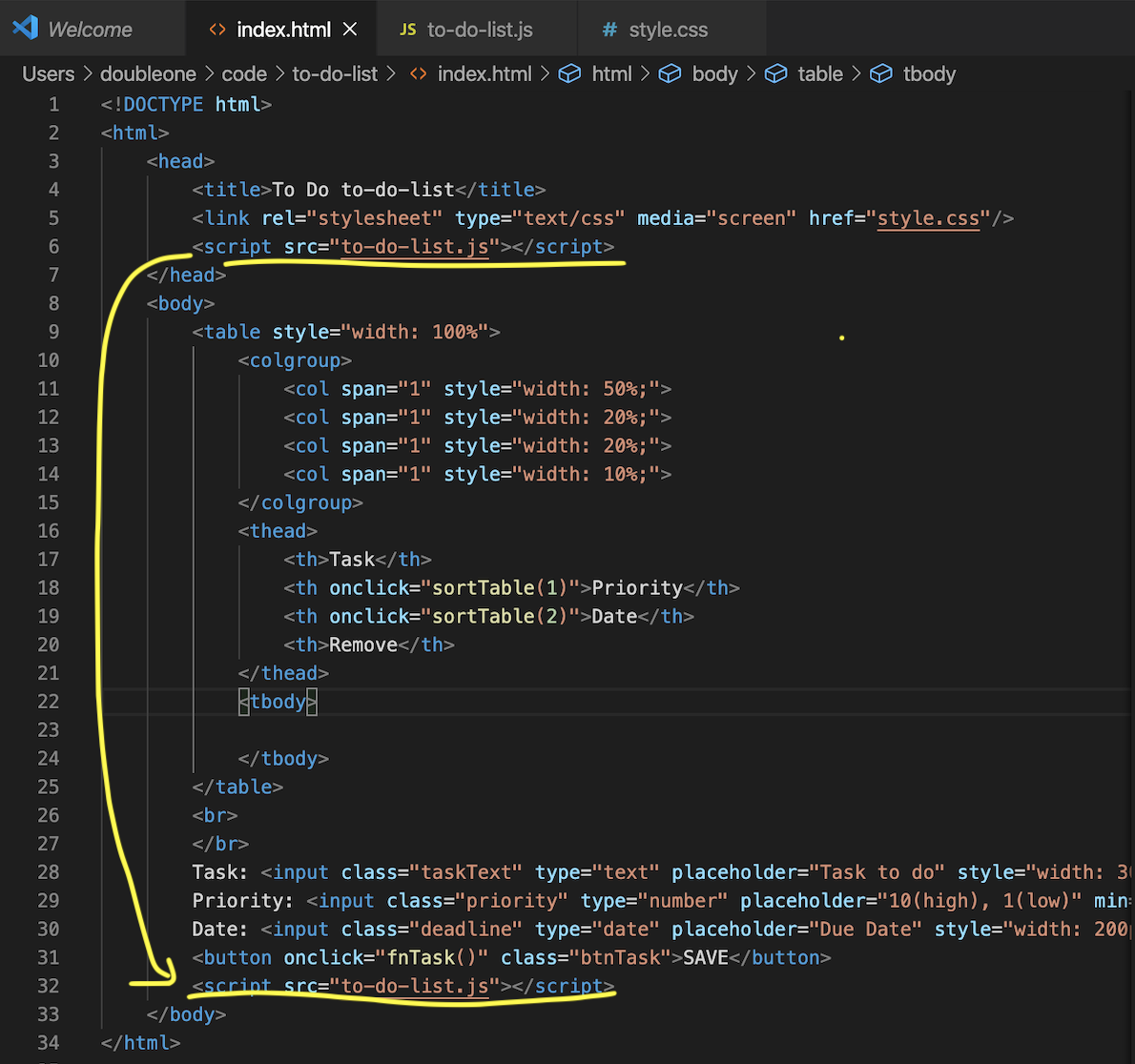This screenshot has height=1064, width=1135.
Task: Click the body symbol cube icon in breadcrumb
Action: [x=670, y=73]
